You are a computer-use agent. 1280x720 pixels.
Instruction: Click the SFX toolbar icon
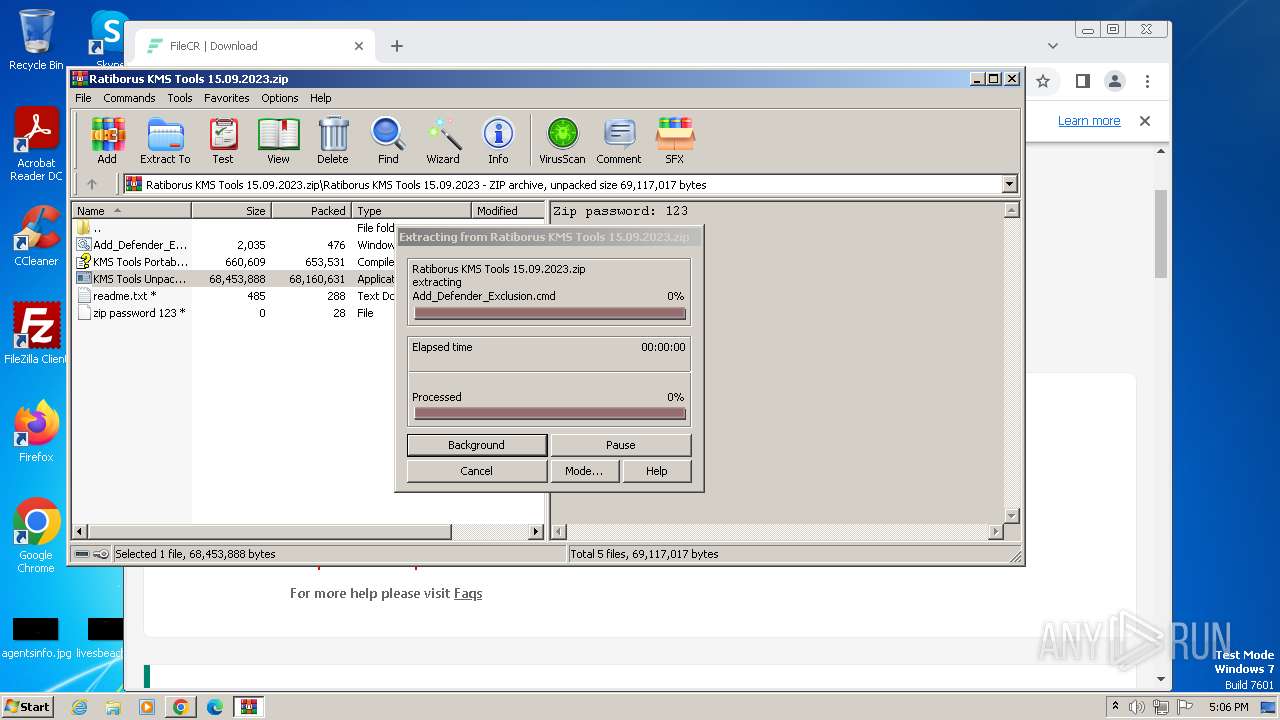tap(675, 141)
